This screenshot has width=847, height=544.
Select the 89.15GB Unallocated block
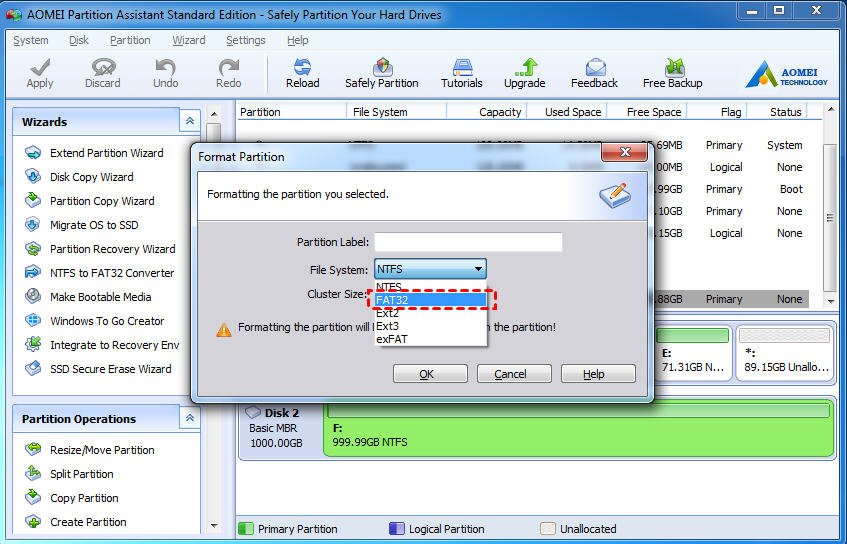pos(785,354)
